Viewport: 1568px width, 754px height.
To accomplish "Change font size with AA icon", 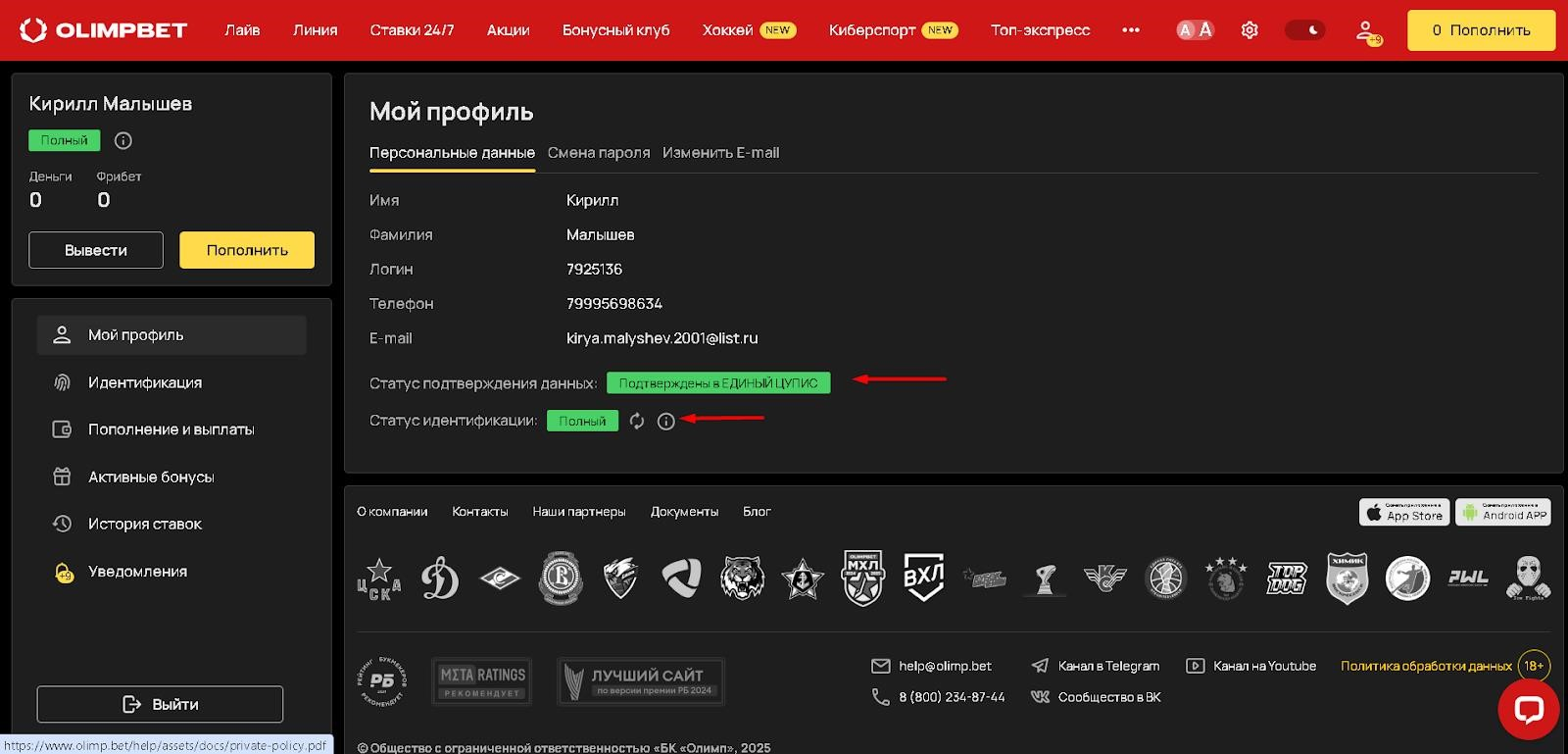I will [1195, 30].
